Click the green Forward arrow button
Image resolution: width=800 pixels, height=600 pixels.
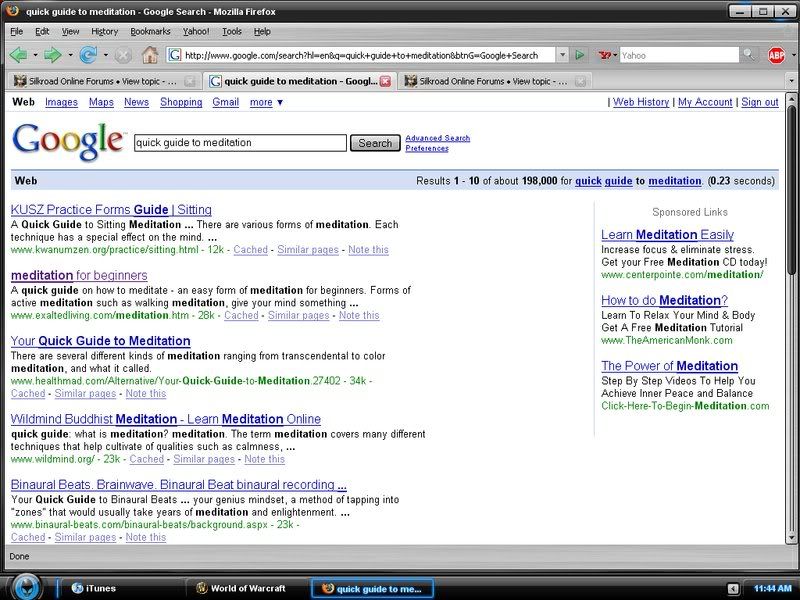(53, 54)
